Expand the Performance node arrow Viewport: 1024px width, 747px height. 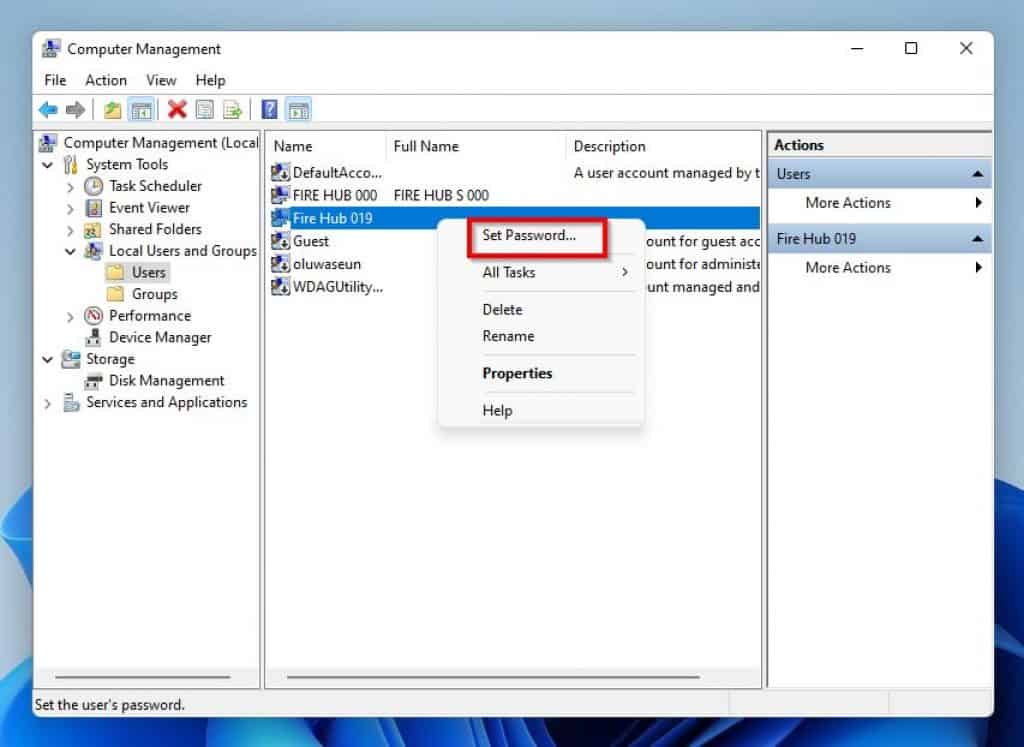coord(70,317)
